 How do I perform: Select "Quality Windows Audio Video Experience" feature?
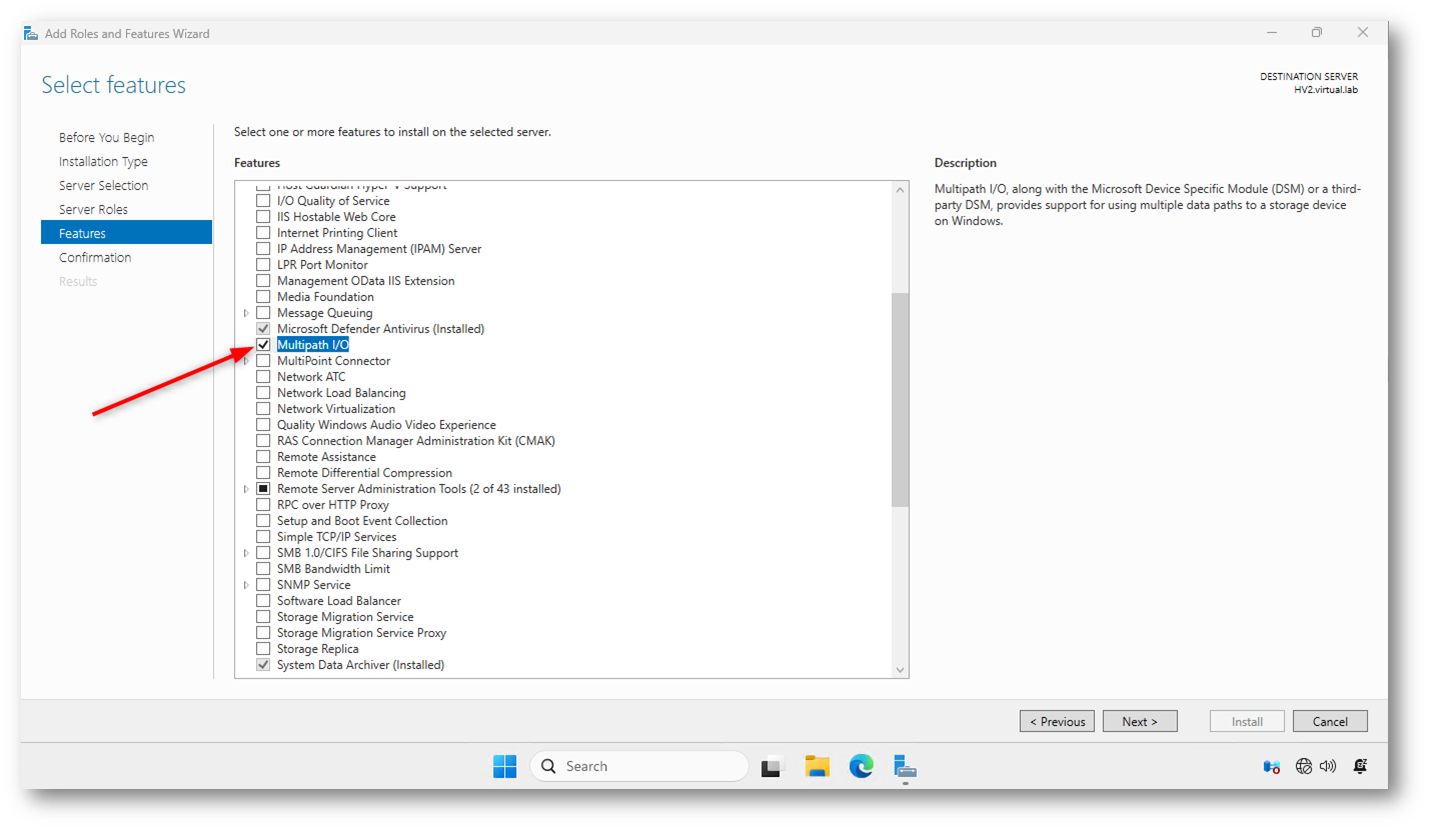[386, 425]
